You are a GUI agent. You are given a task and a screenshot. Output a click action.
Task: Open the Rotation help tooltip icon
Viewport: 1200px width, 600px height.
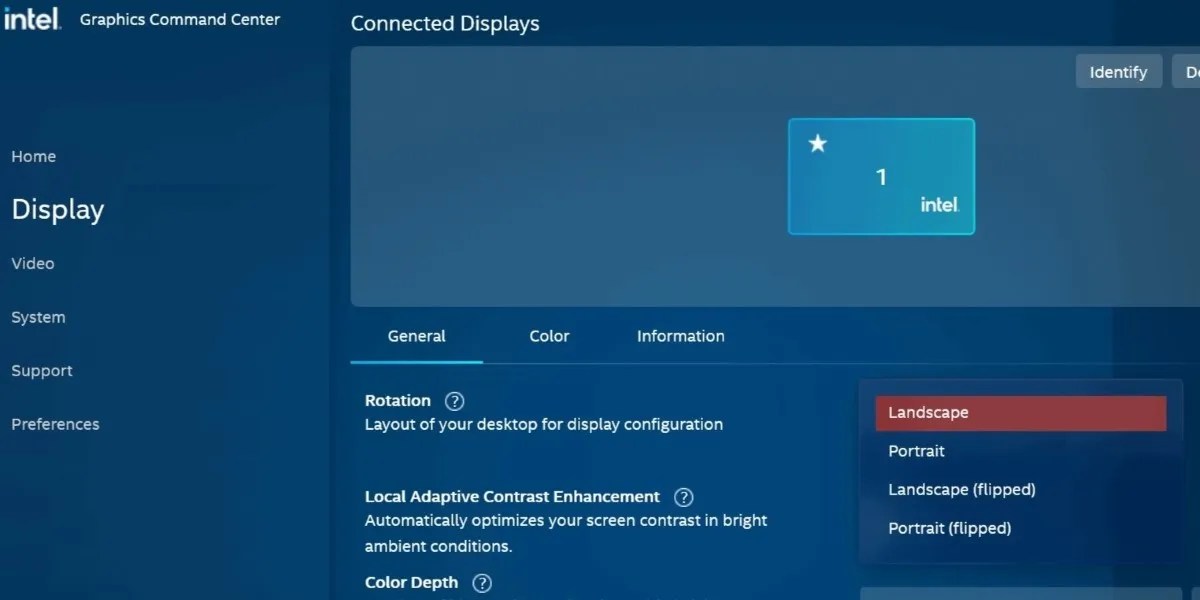(x=453, y=400)
